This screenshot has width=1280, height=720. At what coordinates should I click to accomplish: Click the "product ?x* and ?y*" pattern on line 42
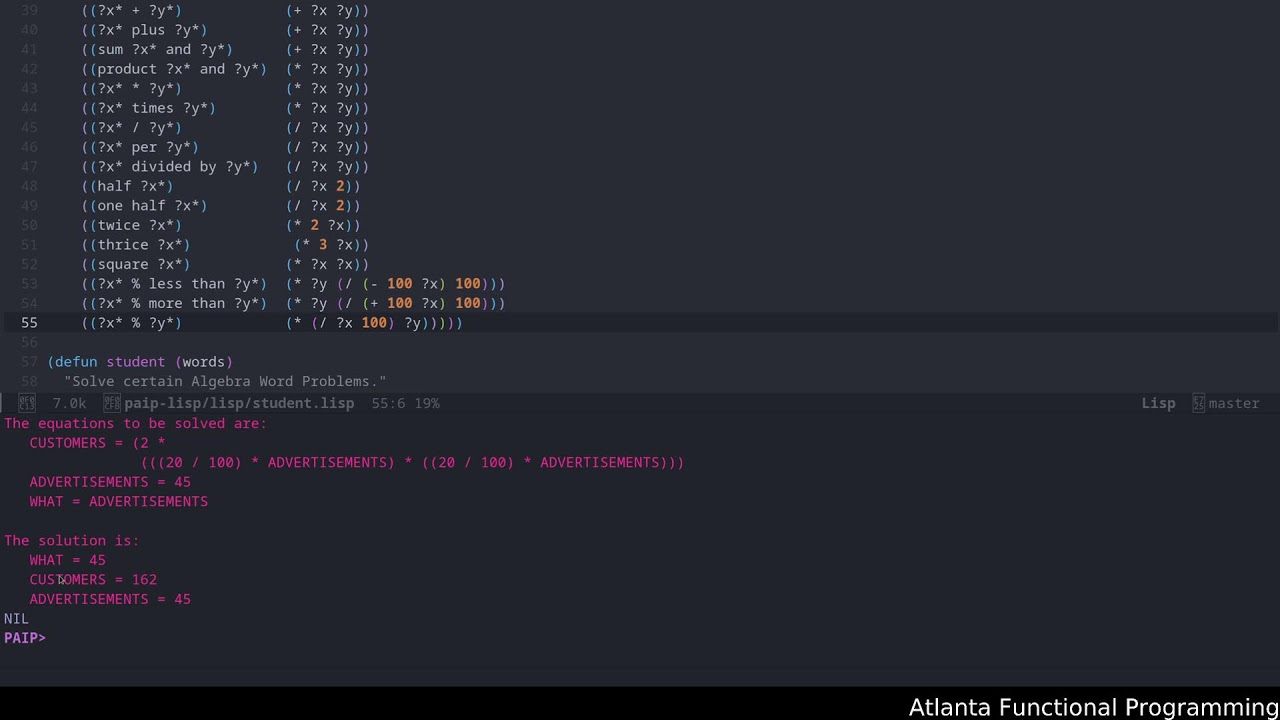click(178, 69)
